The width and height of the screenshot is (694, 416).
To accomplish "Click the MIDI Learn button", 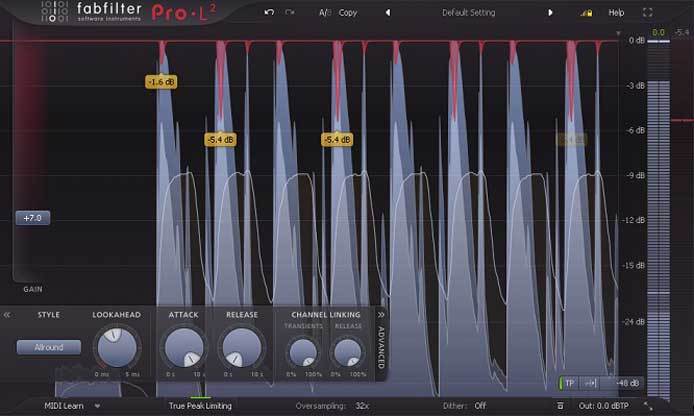I will (64, 405).
